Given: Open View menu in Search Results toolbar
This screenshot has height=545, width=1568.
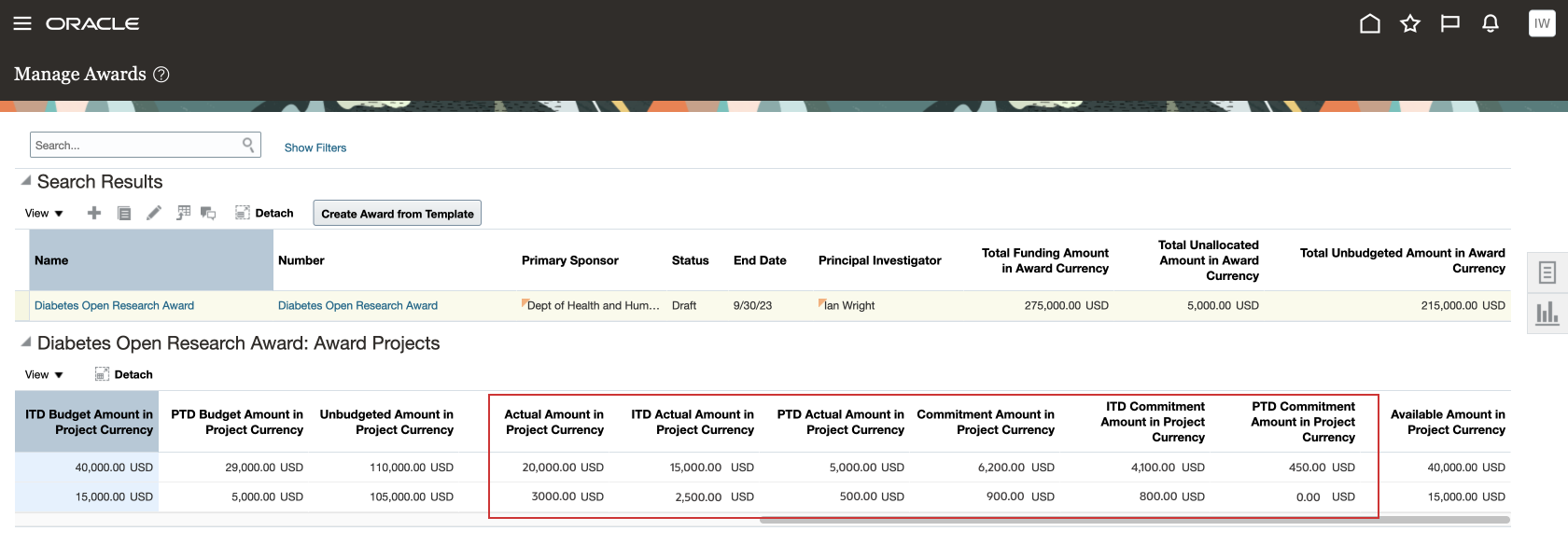Looking at the screenshot, I should (x=44, y=214).
